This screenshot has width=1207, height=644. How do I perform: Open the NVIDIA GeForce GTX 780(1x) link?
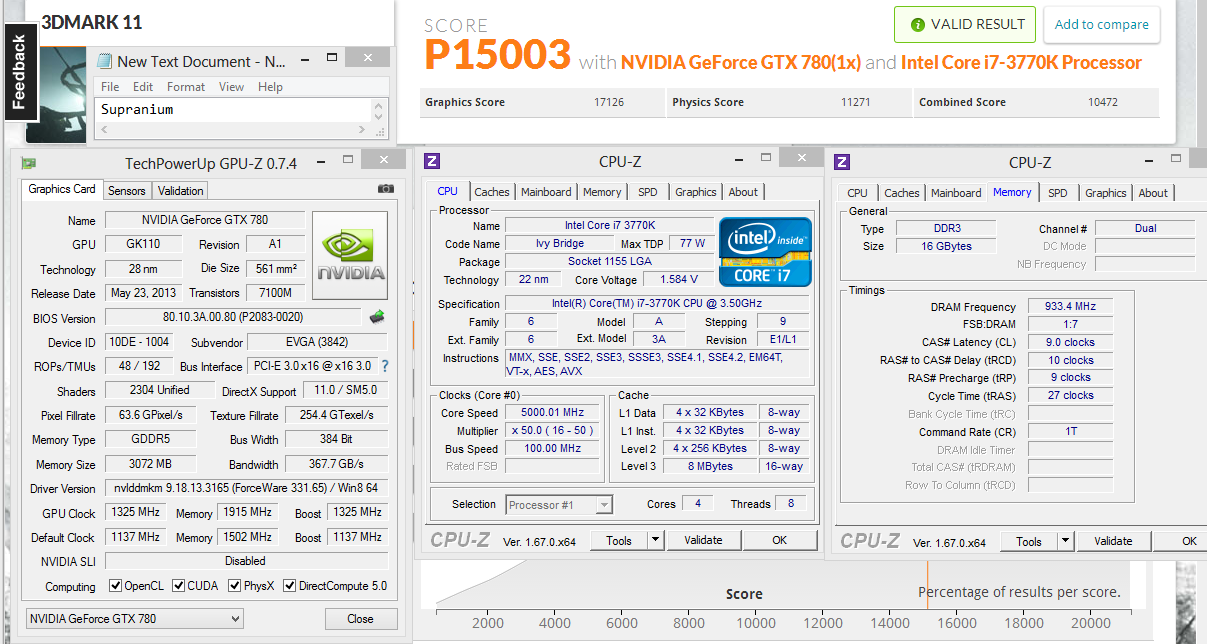[741, 62]
